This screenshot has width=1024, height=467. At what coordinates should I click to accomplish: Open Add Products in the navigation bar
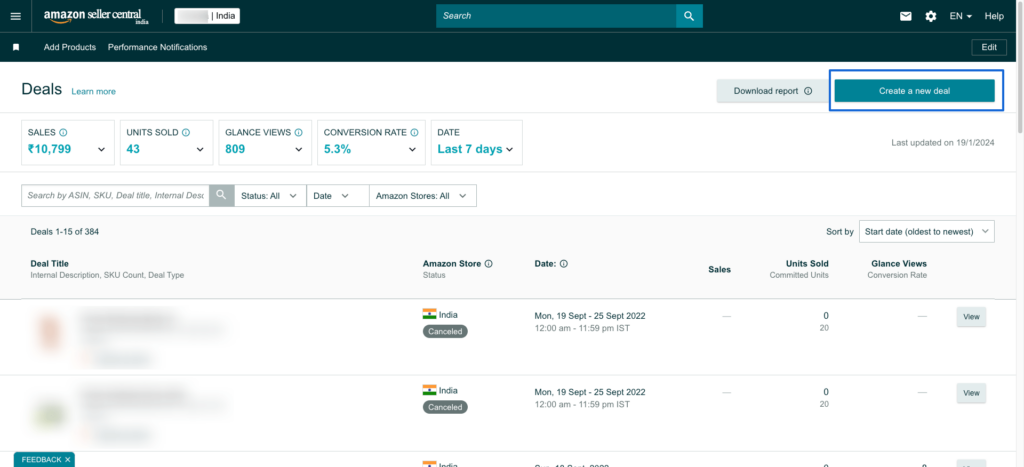click(x=70, y=47)
